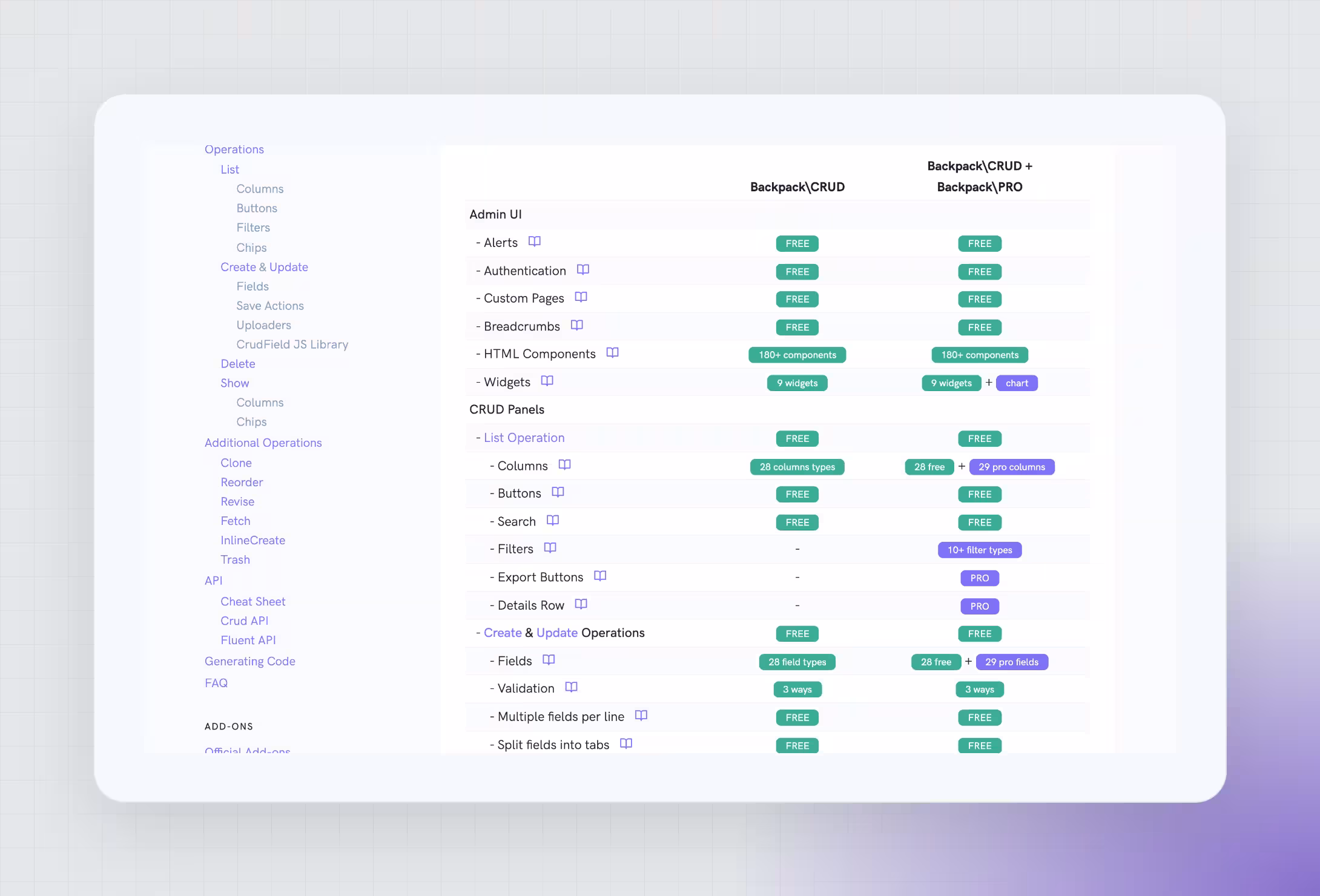This screenshot has height=896, width=1320.
Task: Open docs icon for HTML Components
Action: pos(612,353)
